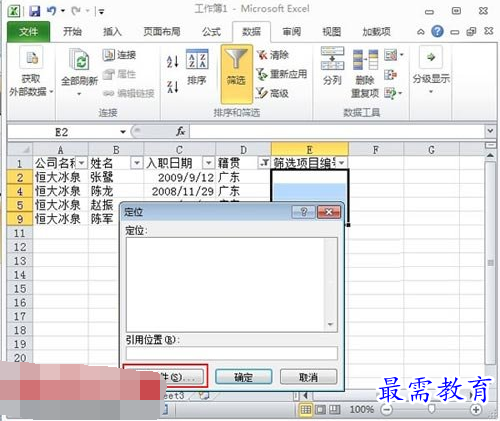Click the Reapply filter icon
The image size is (500, 421).
click(262, 74)
